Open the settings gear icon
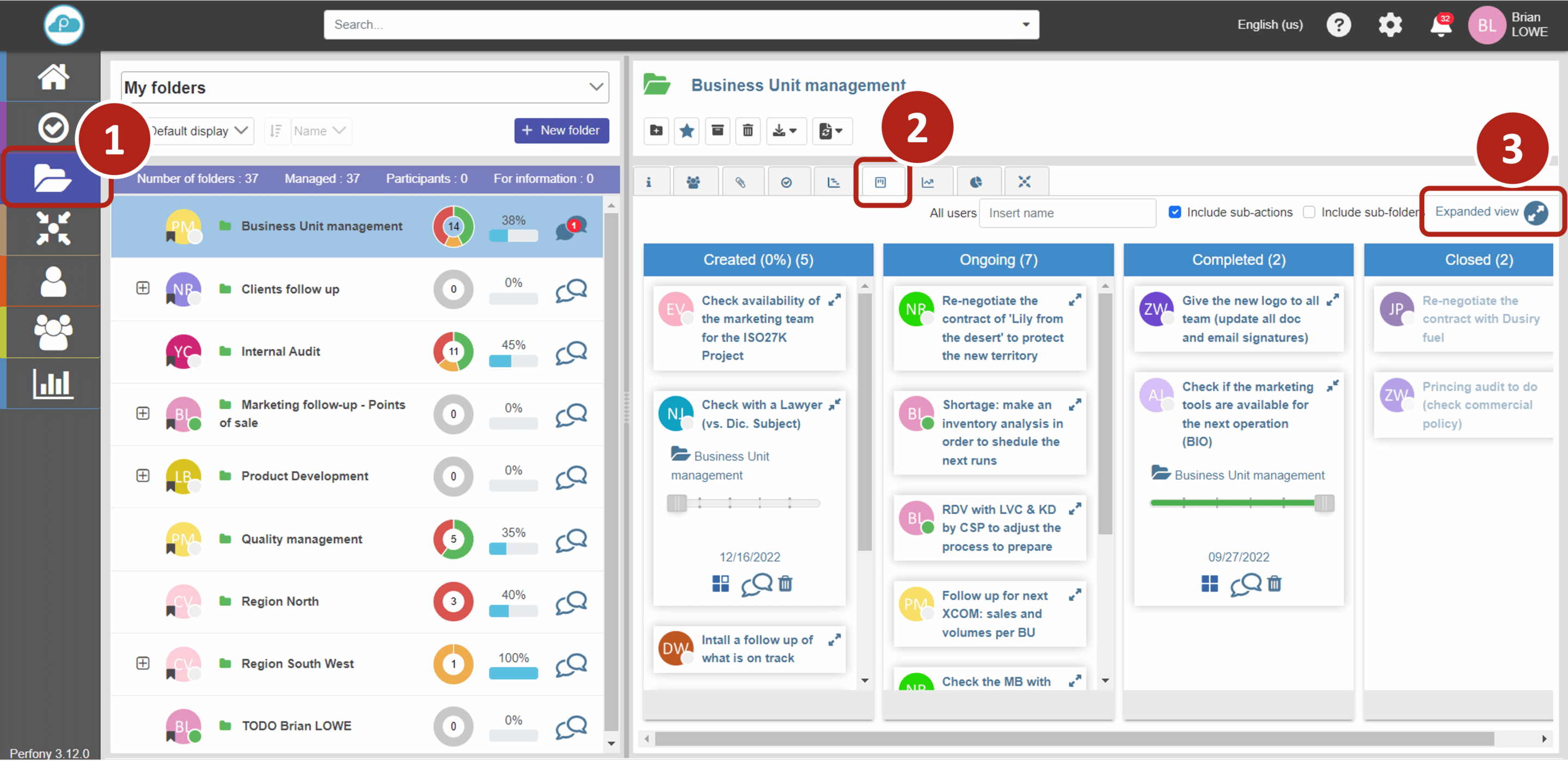 pos(1389,25)
